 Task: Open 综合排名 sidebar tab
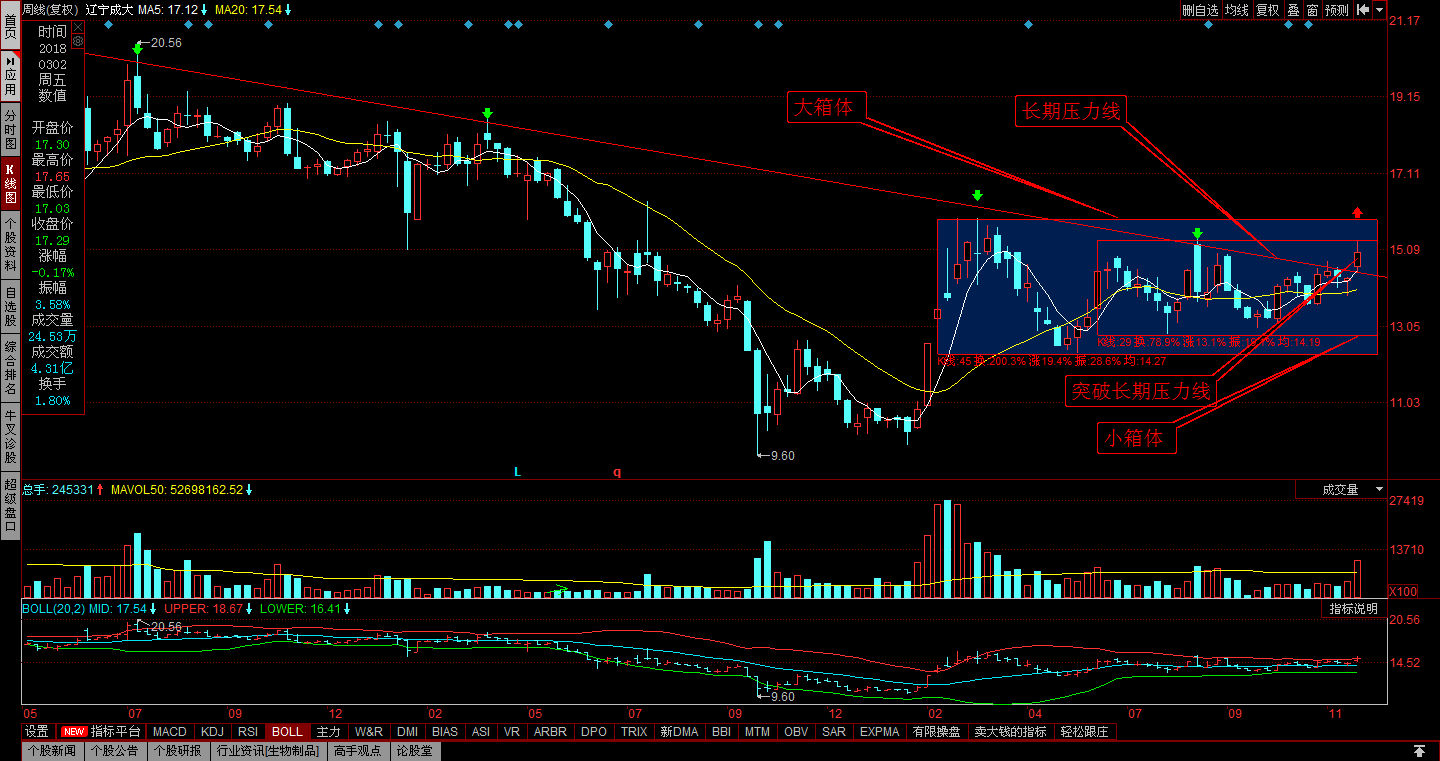(x=10, y=367)
